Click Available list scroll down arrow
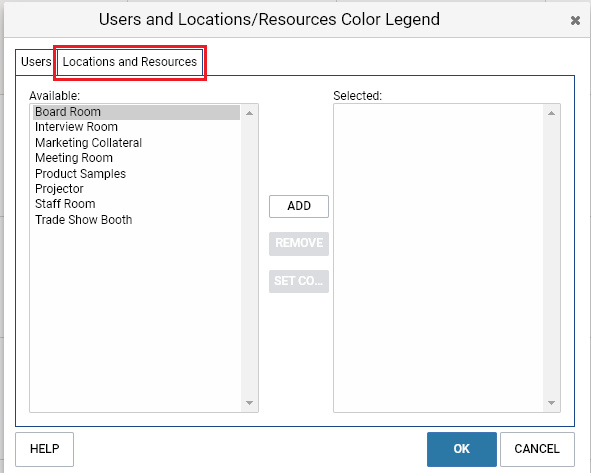This screenshot has width=591, height=473. 249,403
